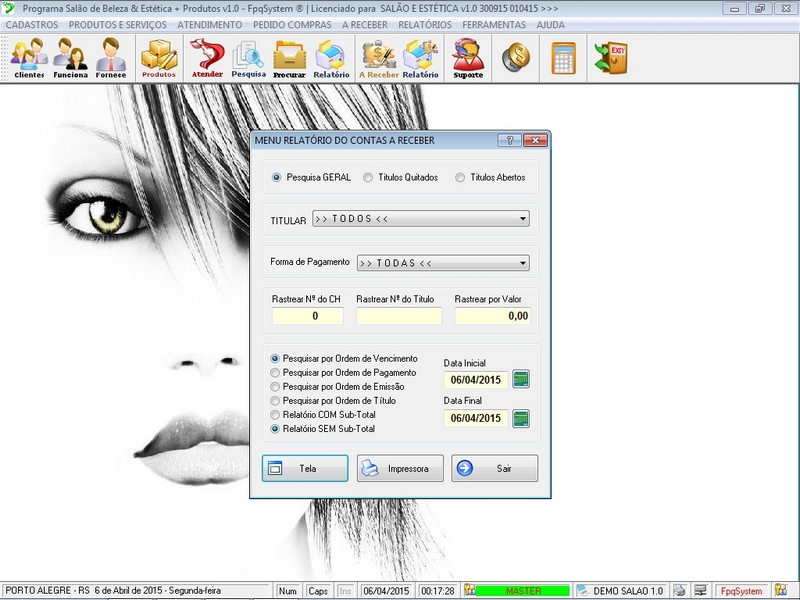Open the Produtos boxes icon

pos(159,58)
